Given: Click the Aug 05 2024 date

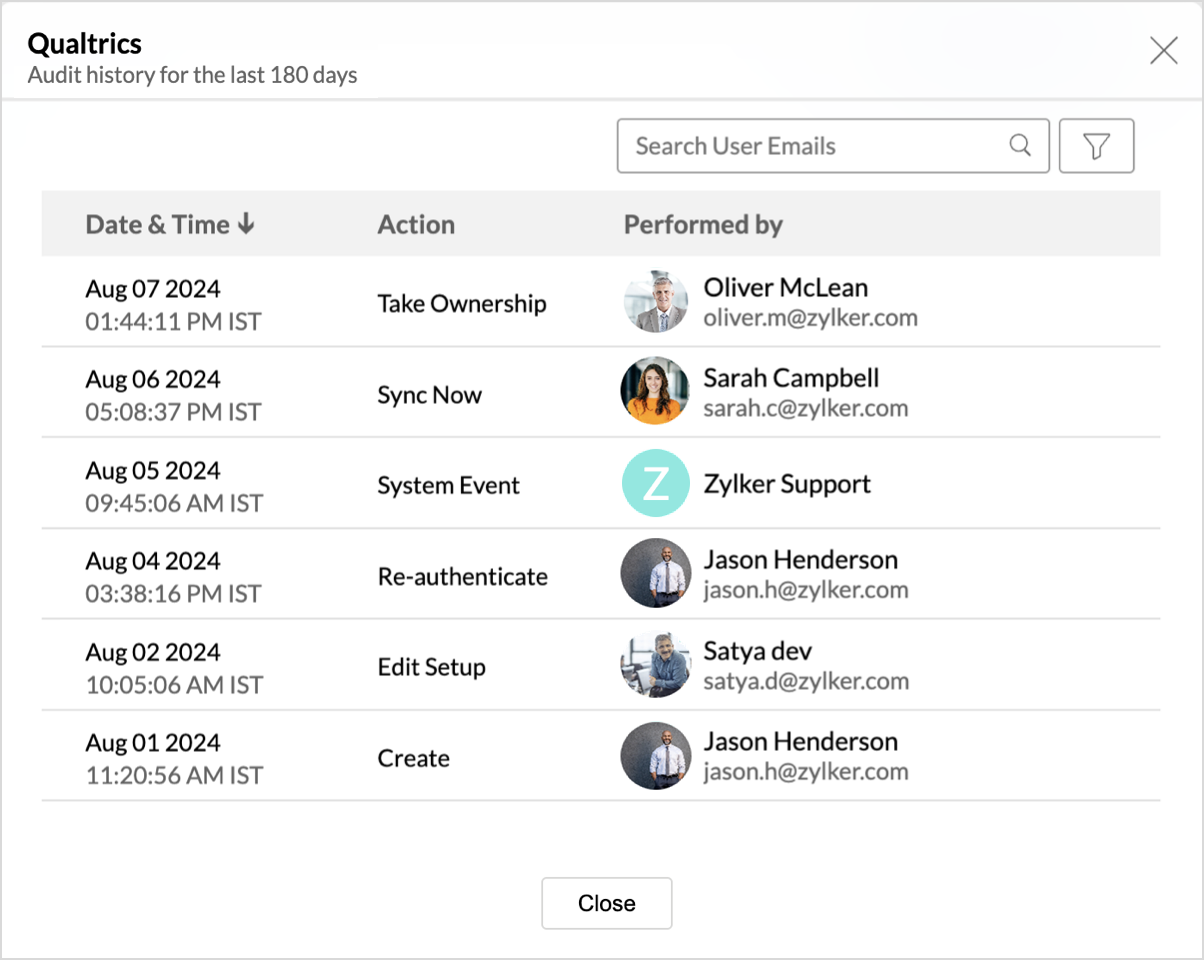Looking at the screenshot, I should 153,470.
